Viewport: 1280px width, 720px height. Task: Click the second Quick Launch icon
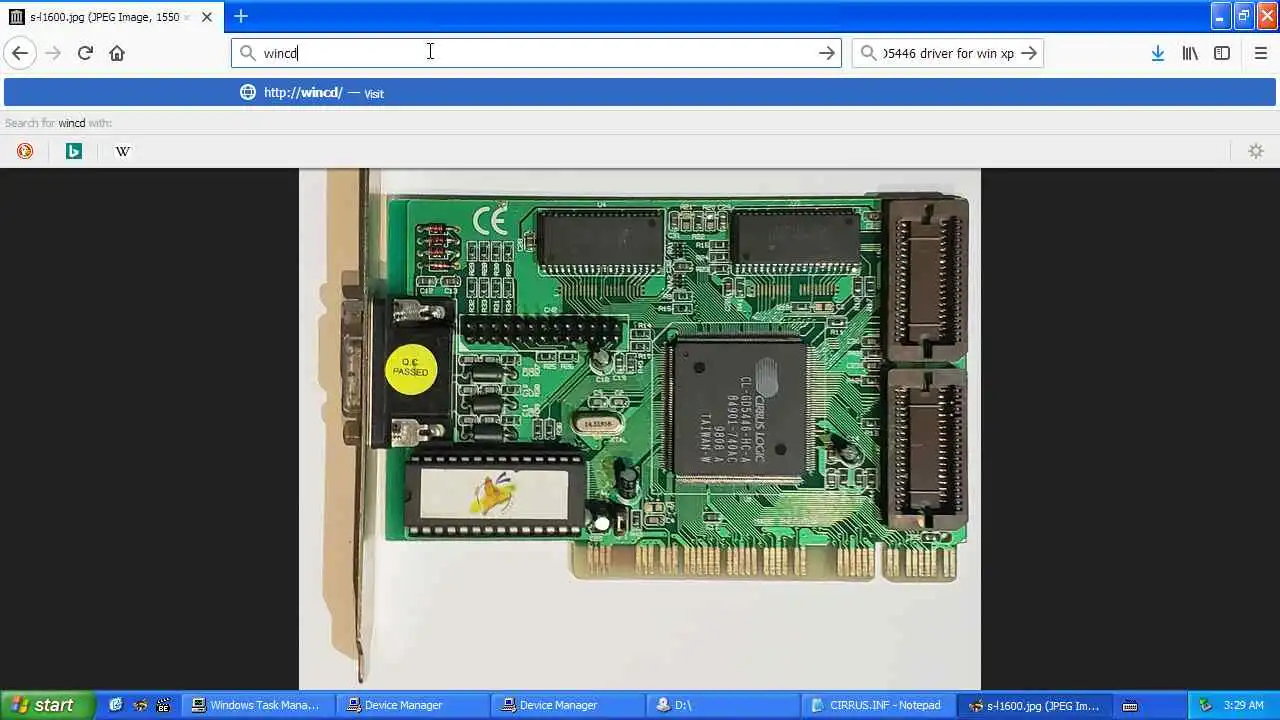coord(140,705)
